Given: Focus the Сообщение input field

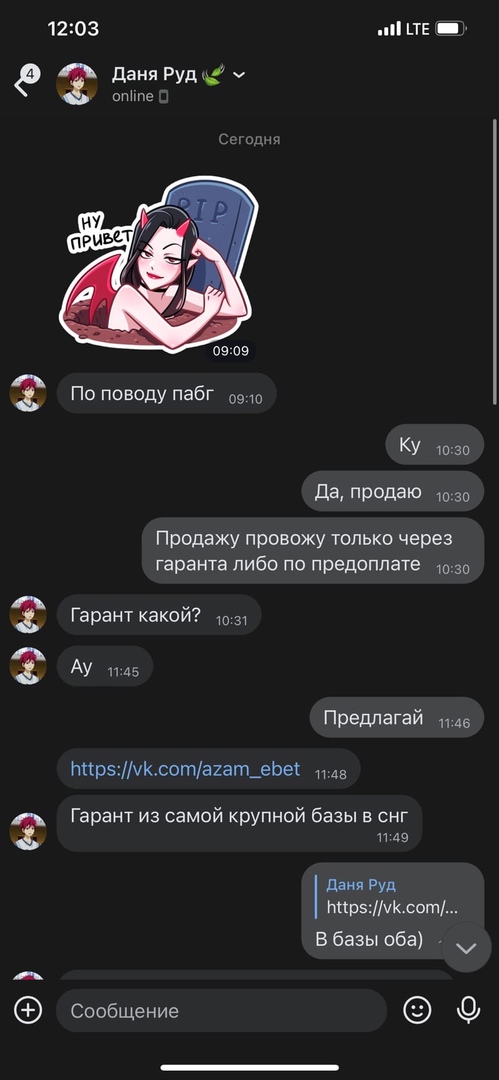Looking at the screenshot, I should (x=221, y=1010).
